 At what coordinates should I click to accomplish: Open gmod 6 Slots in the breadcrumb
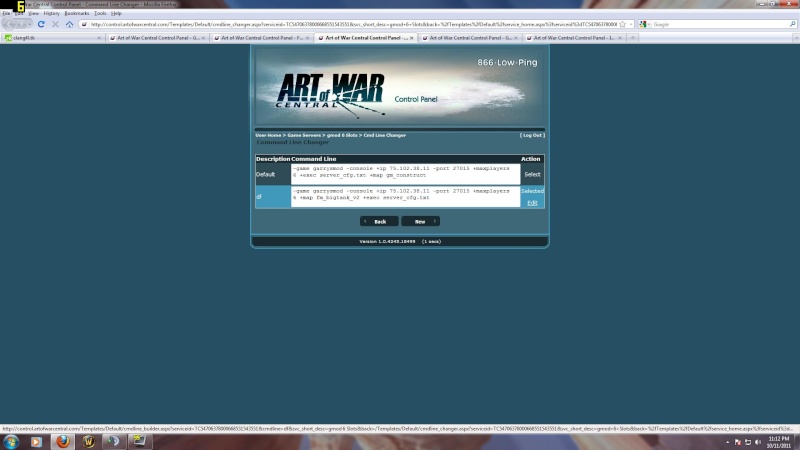[342, 135]
